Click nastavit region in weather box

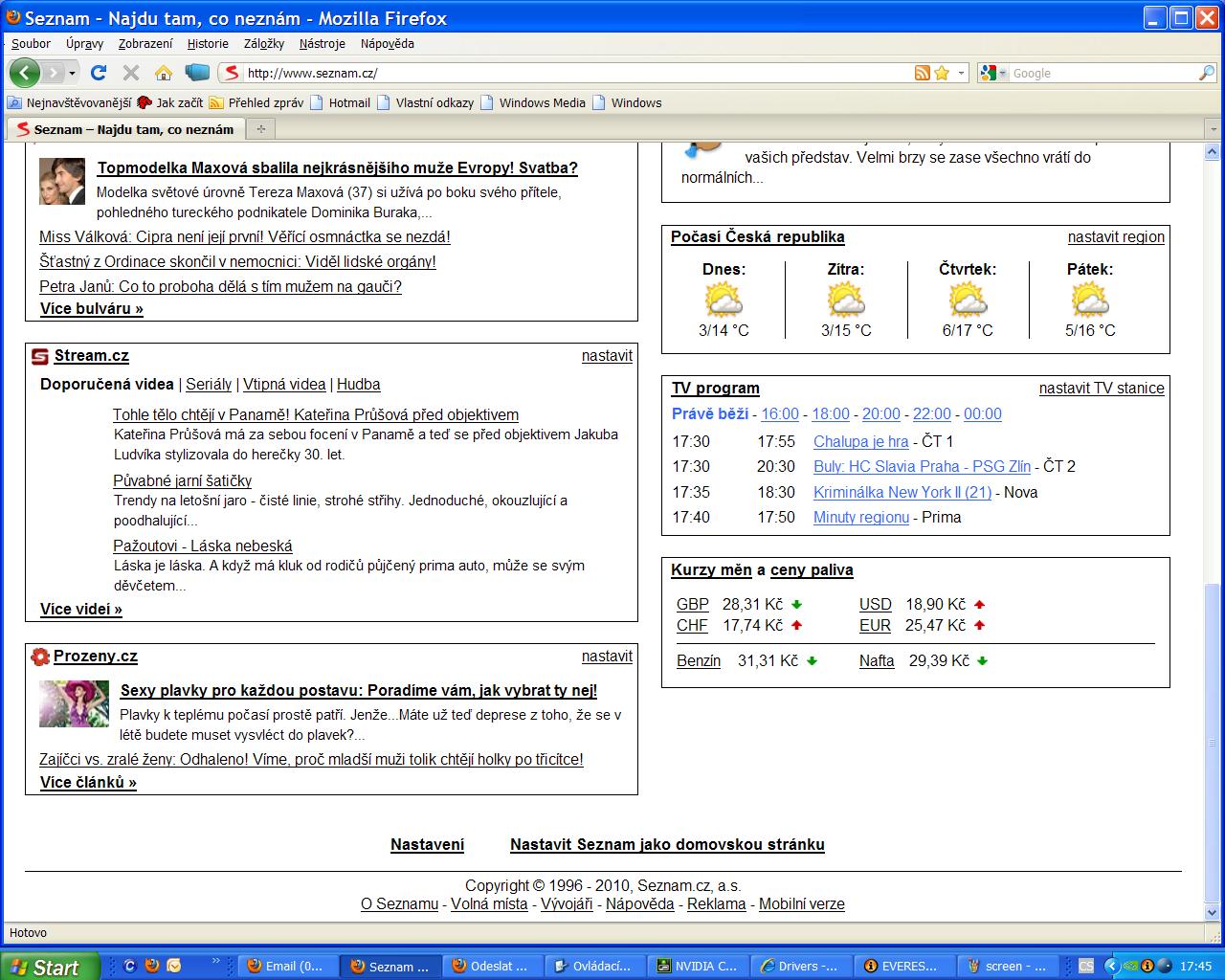1116,237
